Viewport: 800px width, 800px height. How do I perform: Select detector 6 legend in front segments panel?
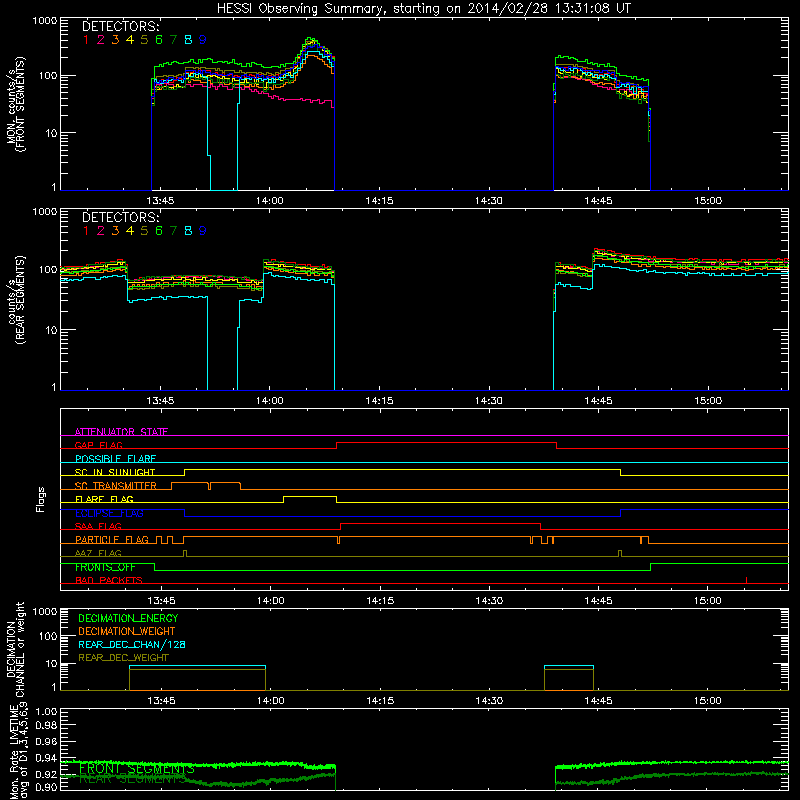tap(159, 40)
